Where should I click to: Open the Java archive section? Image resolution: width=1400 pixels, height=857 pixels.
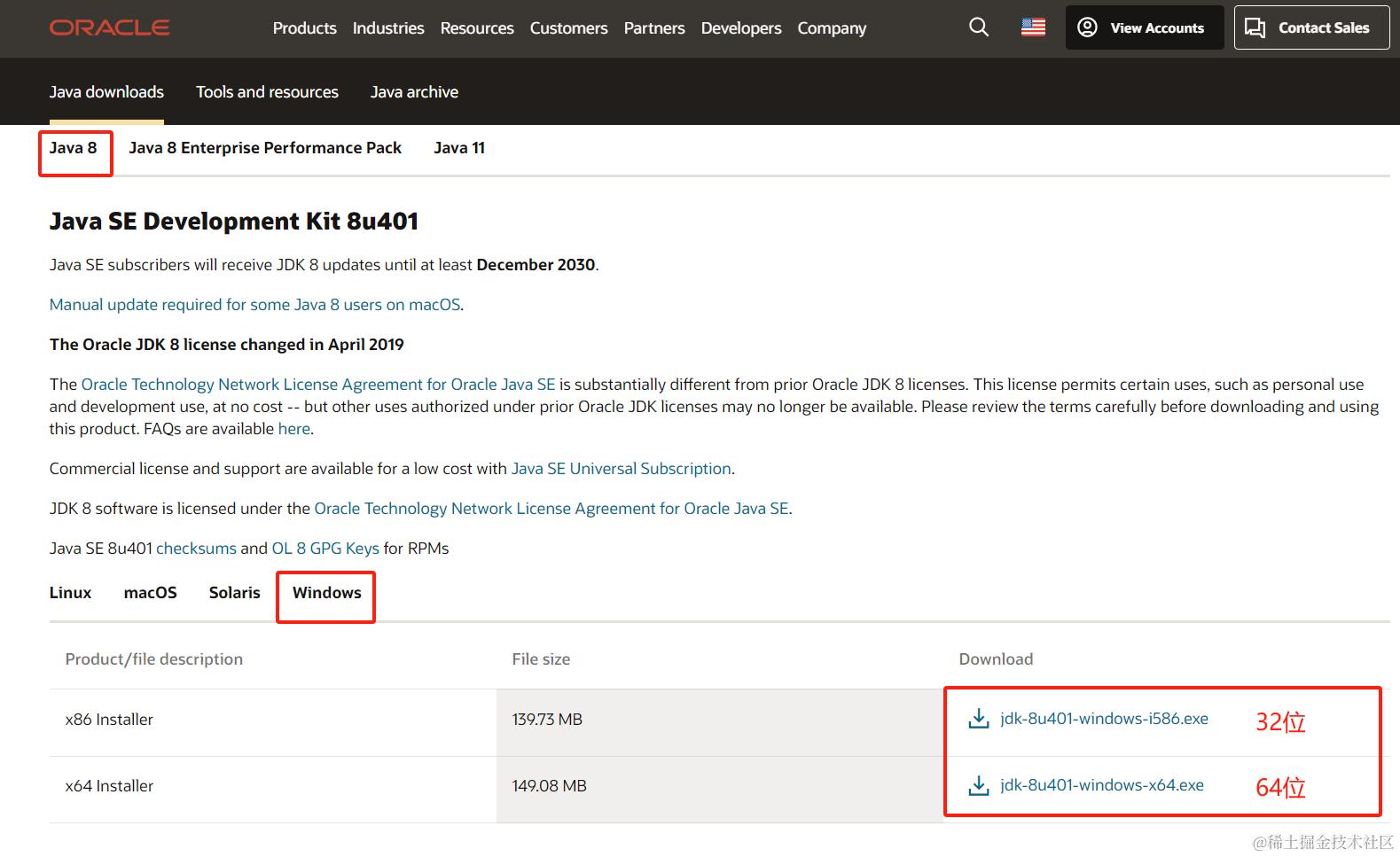pos(414,92)
